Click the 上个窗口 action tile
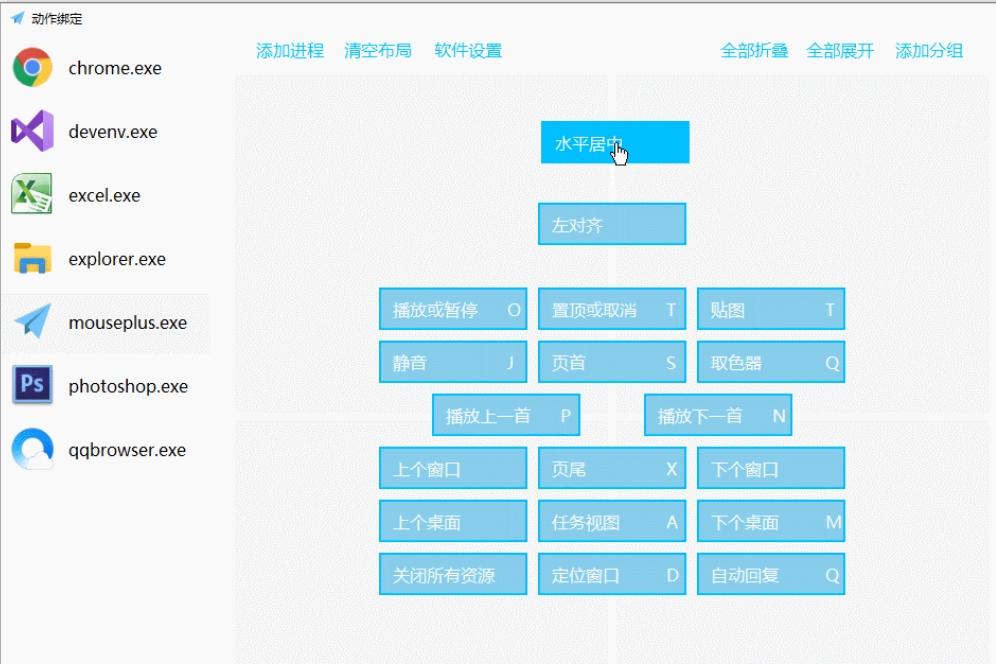The height and width of the screenshot is (664, 996). point(453,468)
